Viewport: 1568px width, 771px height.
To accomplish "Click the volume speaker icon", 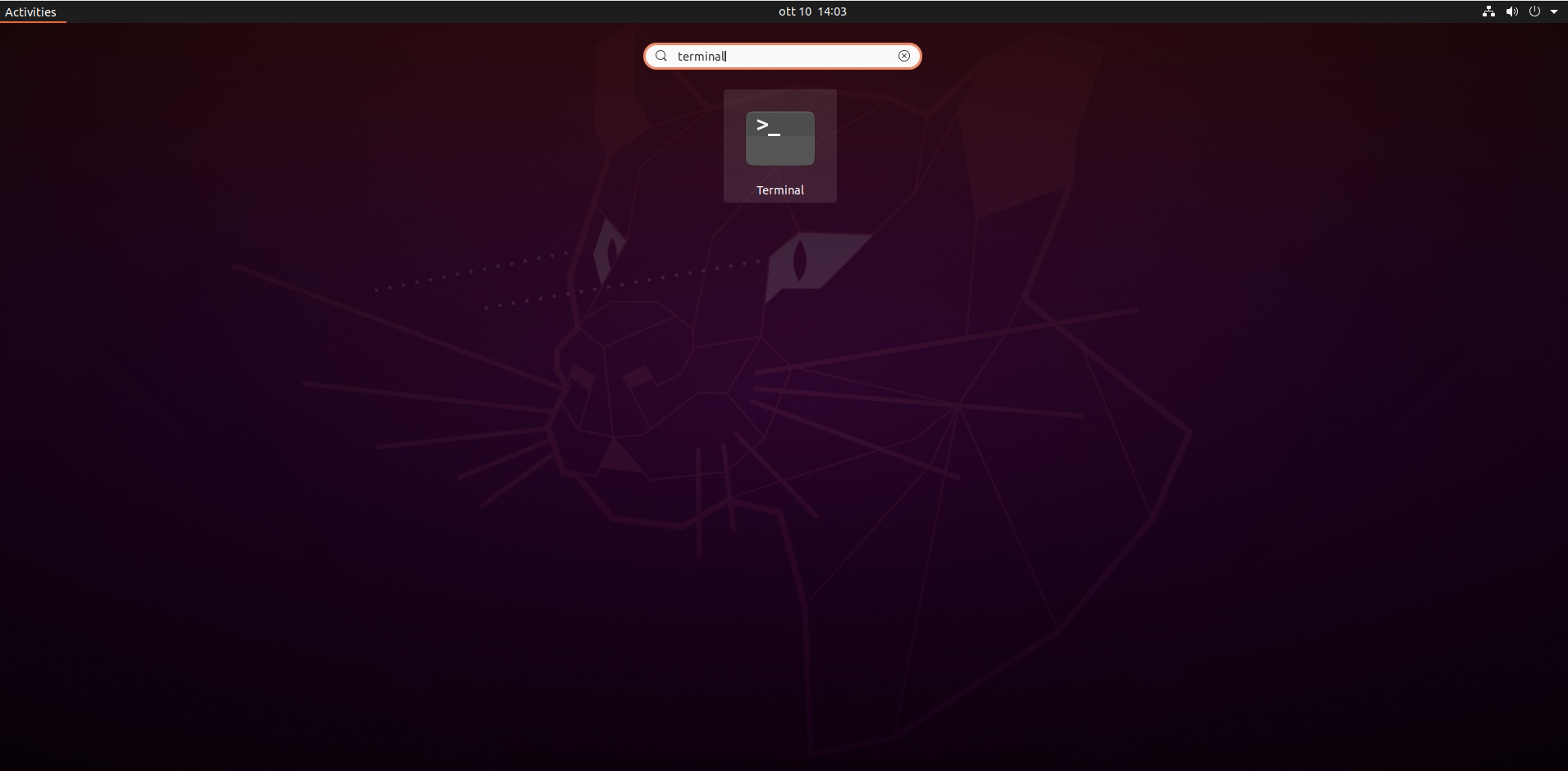I will click(x=1511, y=11).
